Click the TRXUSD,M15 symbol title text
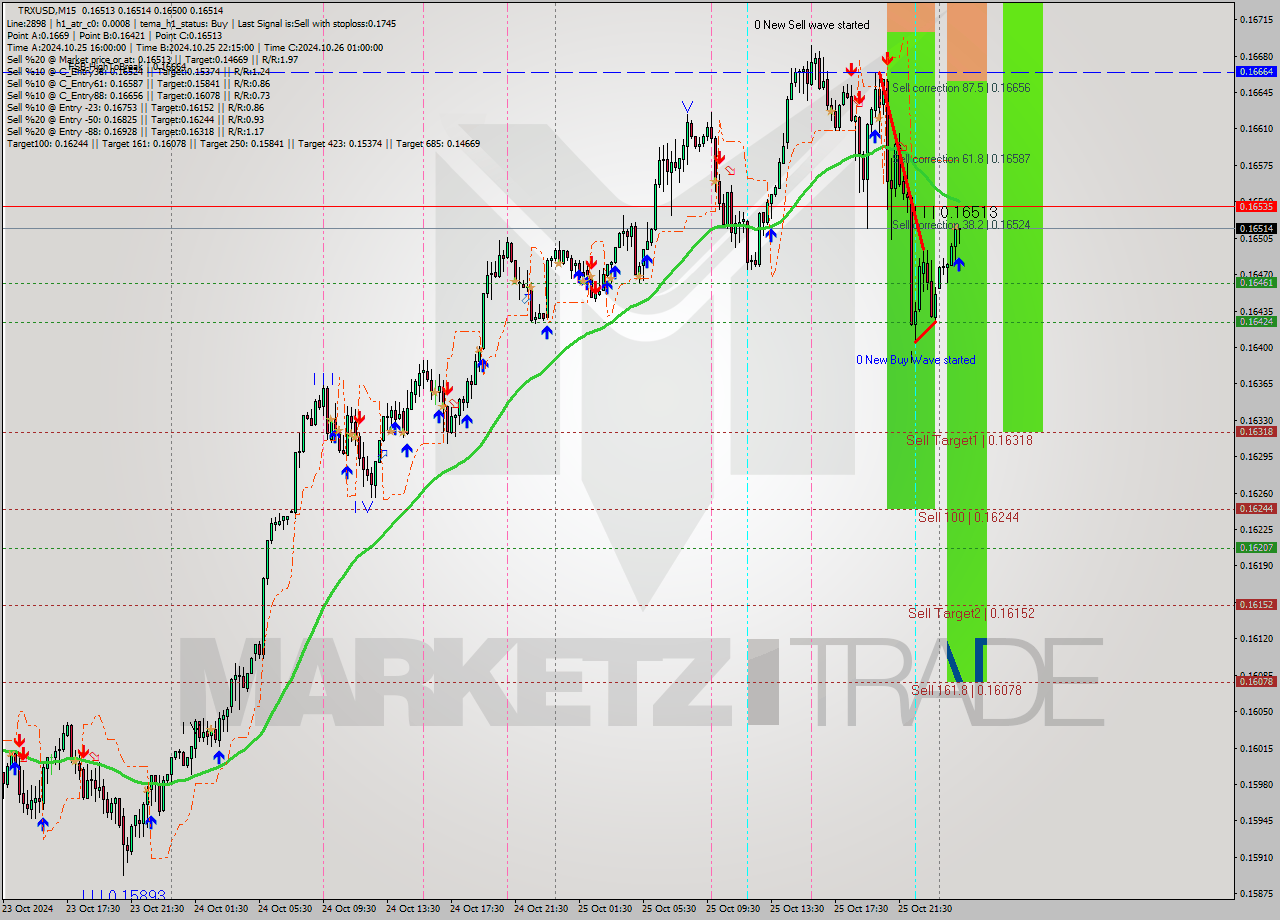The width and height of the screenshot is (1280, 920). [x=46, y=10]
